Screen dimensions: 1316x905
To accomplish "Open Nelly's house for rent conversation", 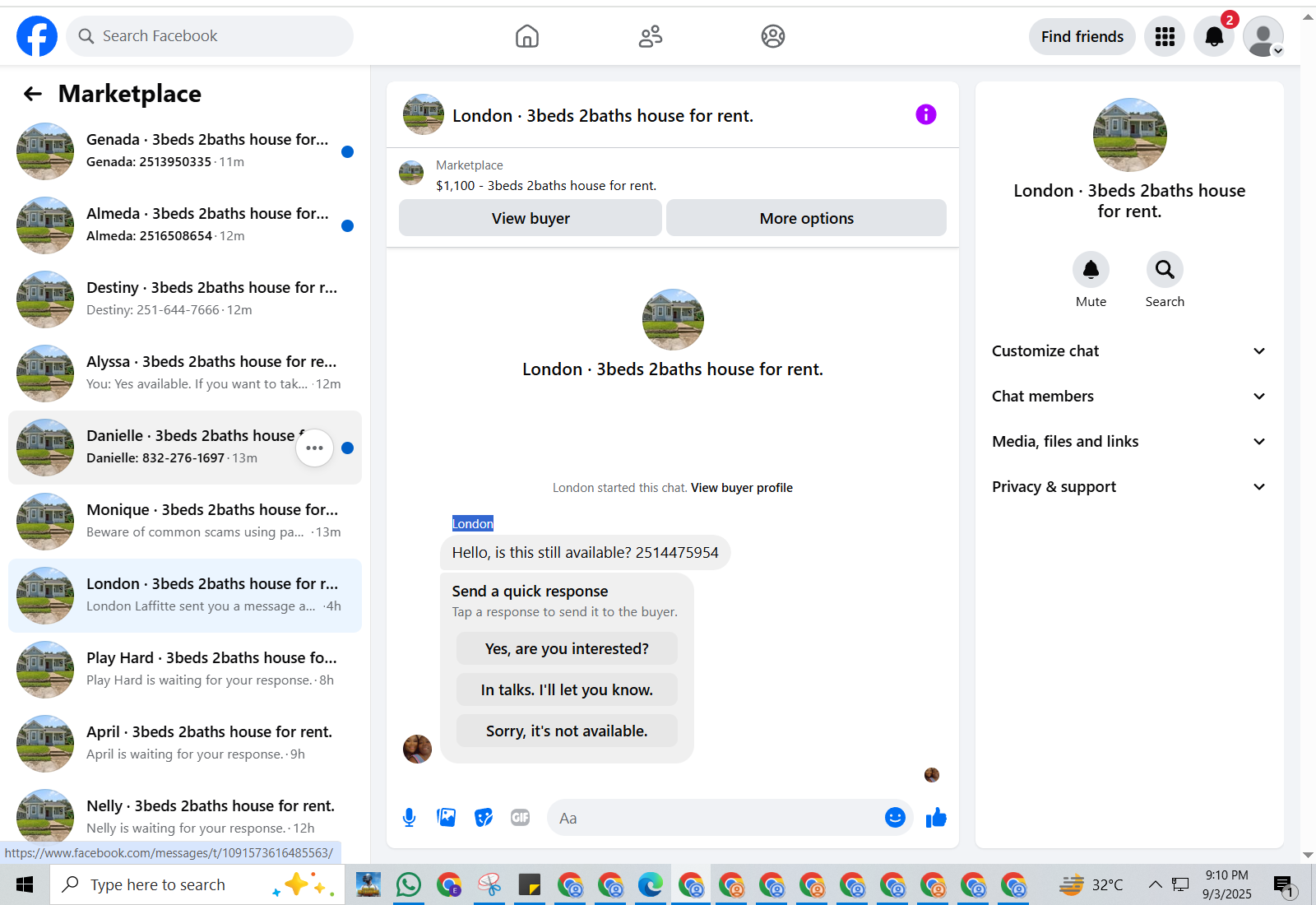I will [x=185, y=816].
